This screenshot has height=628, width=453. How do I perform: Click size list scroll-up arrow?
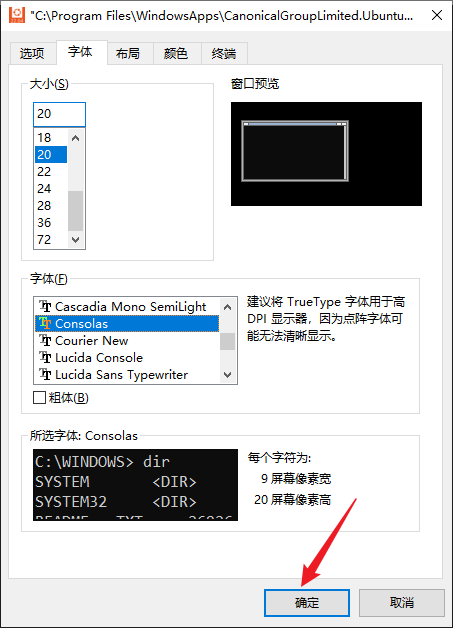coord(75,138)
